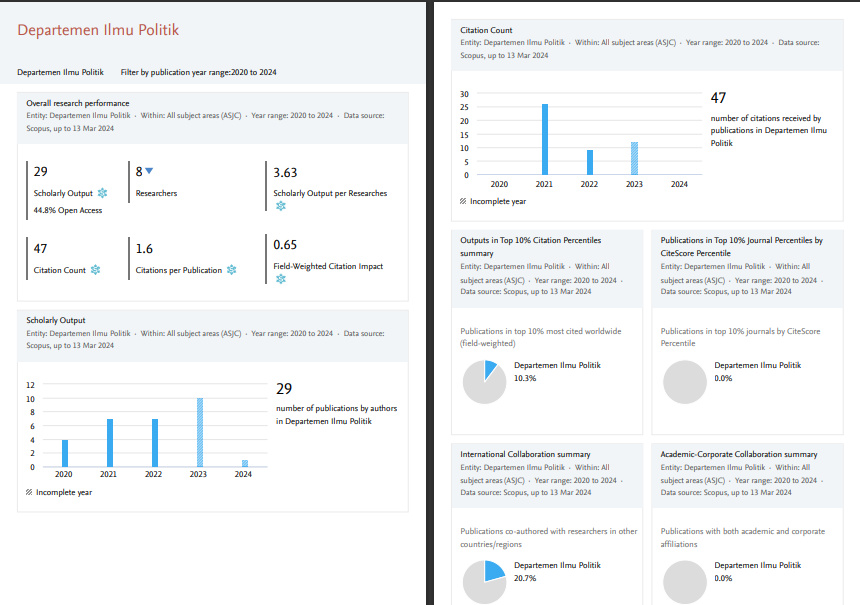This screenshot has width=860, height=605.
Task: Click the large 47 beside Citation Count chart
Action: [x=718, y=98]
